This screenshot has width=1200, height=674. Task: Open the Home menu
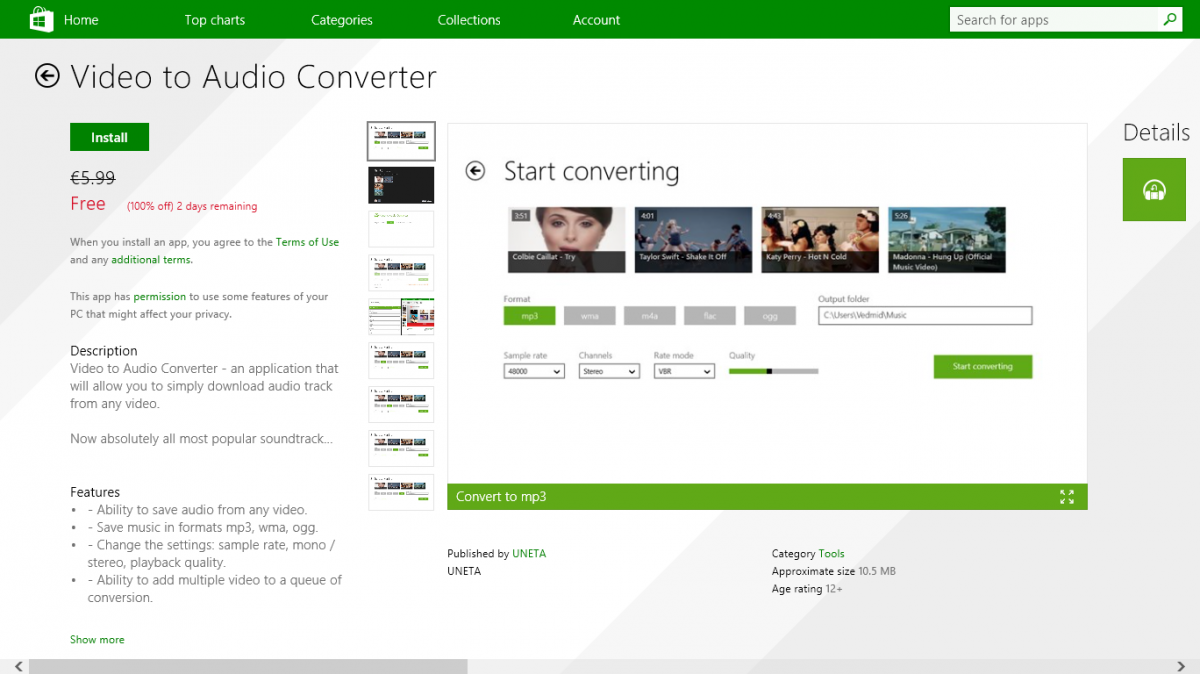coord(81,20)
